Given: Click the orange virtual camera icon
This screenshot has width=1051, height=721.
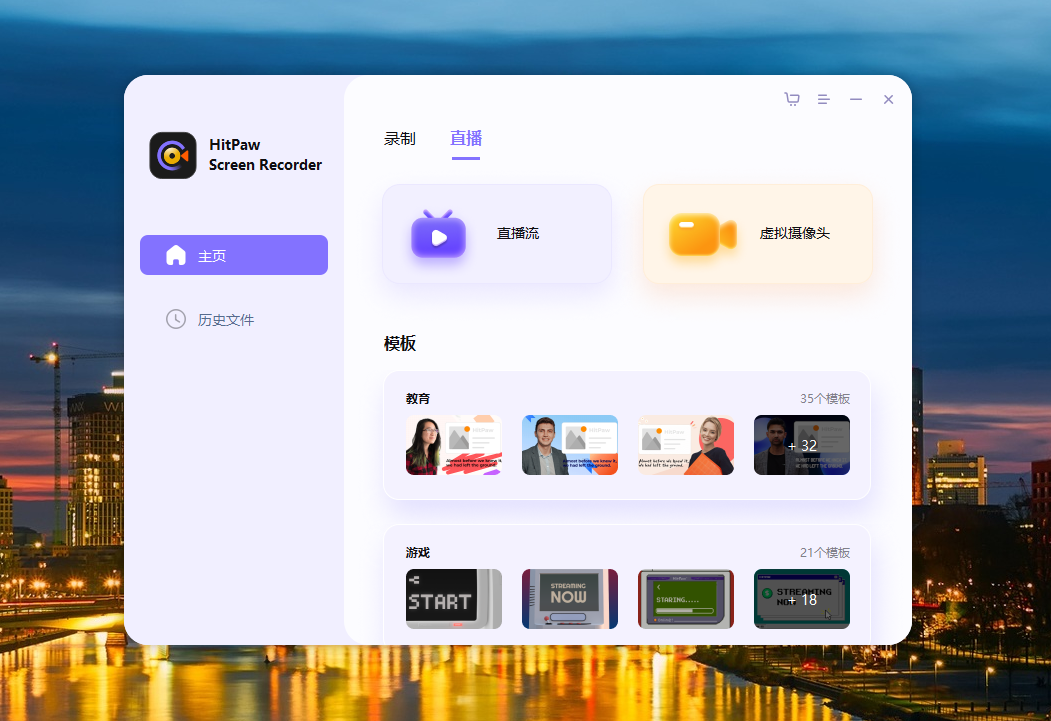Looking at the screenshot, I should click(702, 234).
